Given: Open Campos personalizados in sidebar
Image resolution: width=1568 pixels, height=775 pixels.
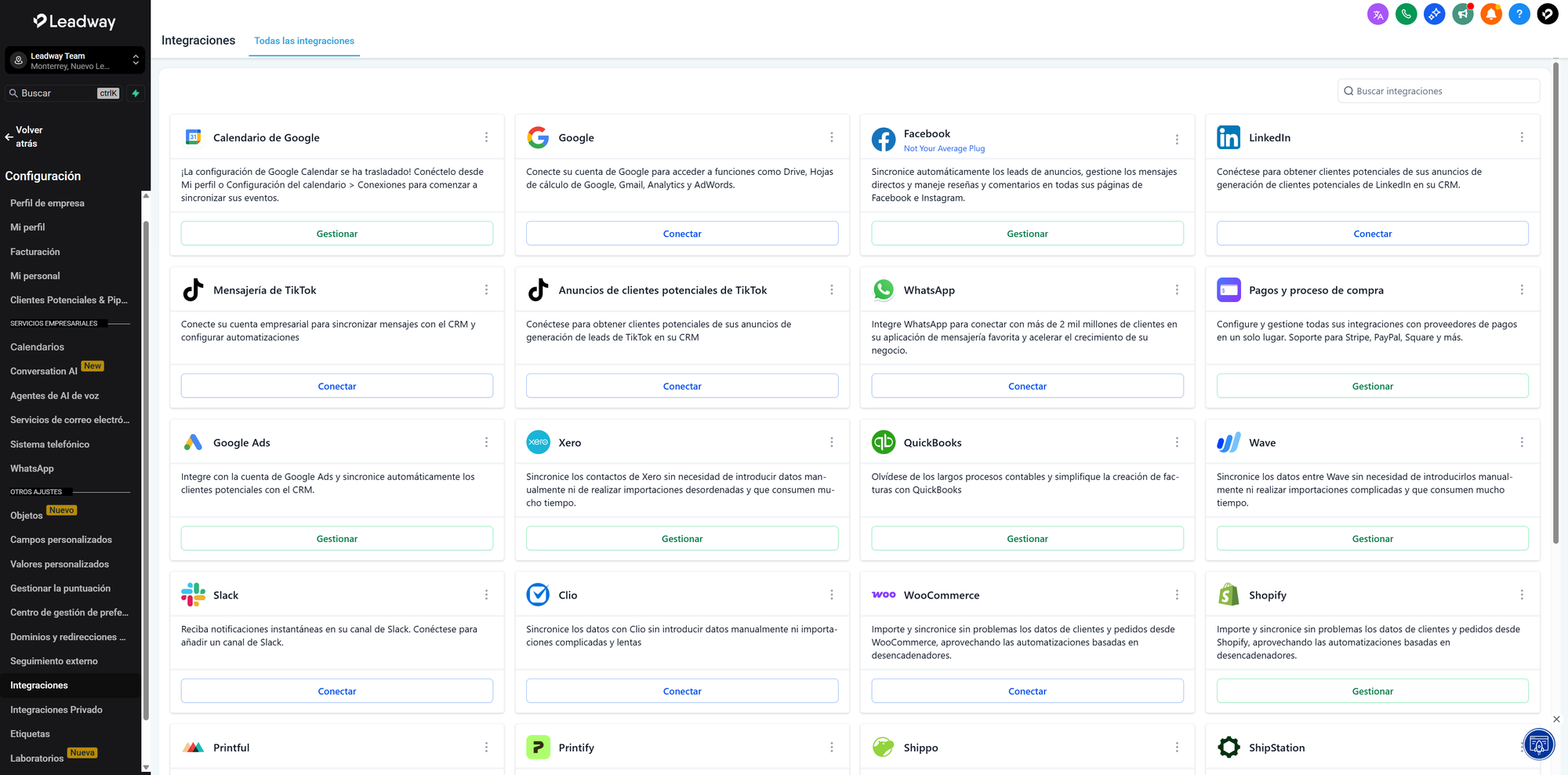Looking at the screenshot, I should [x=61, y=540].
